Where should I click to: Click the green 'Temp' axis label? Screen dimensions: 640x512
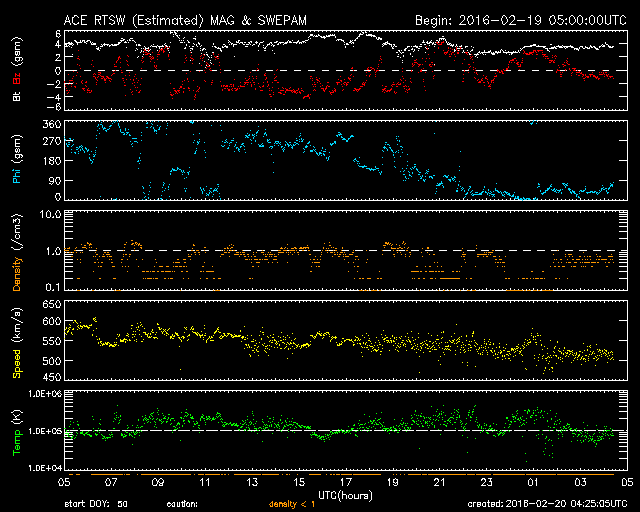pos(17,442)
